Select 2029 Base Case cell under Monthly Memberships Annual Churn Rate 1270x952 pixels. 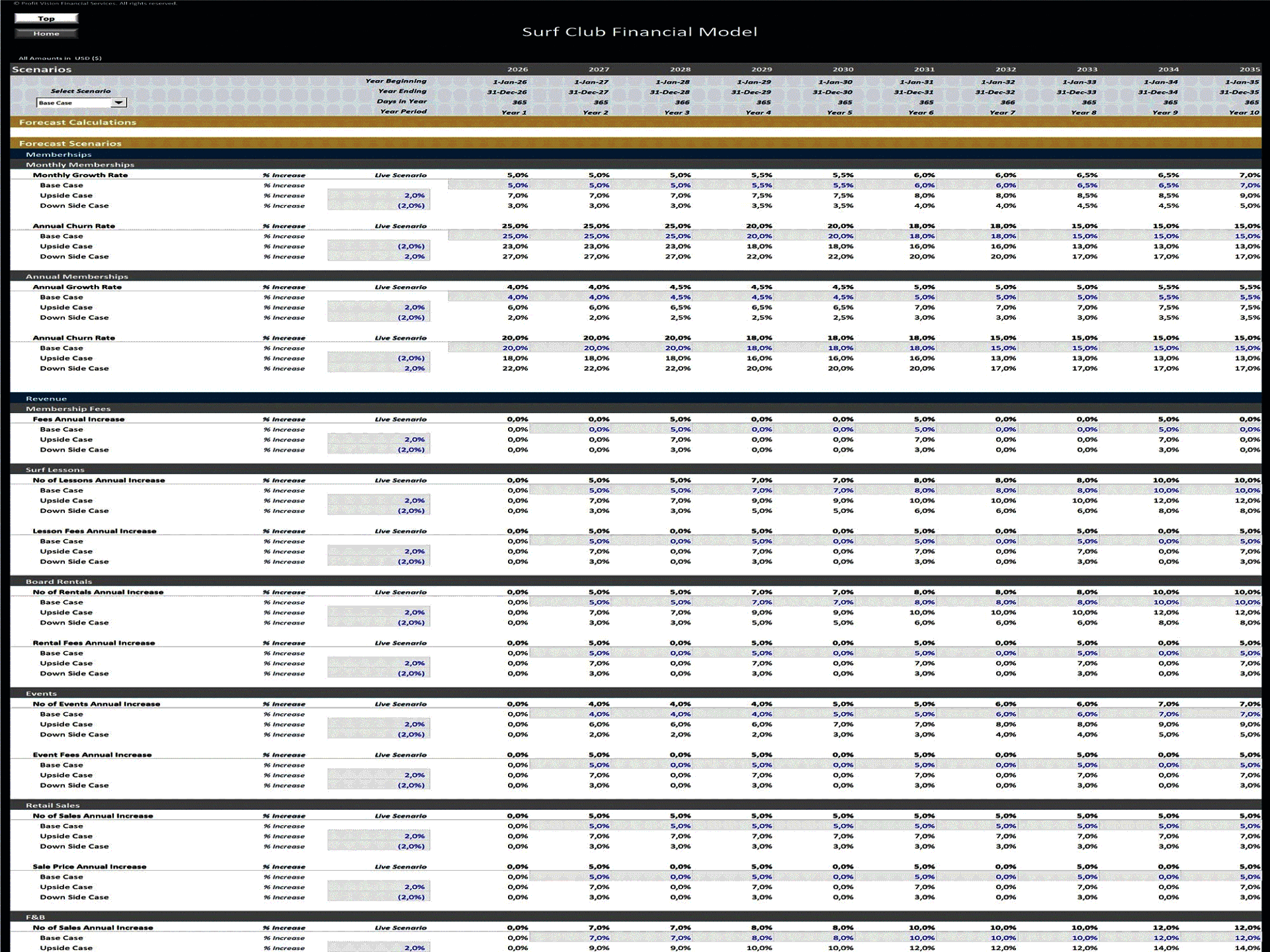click(x=733, y=237)
